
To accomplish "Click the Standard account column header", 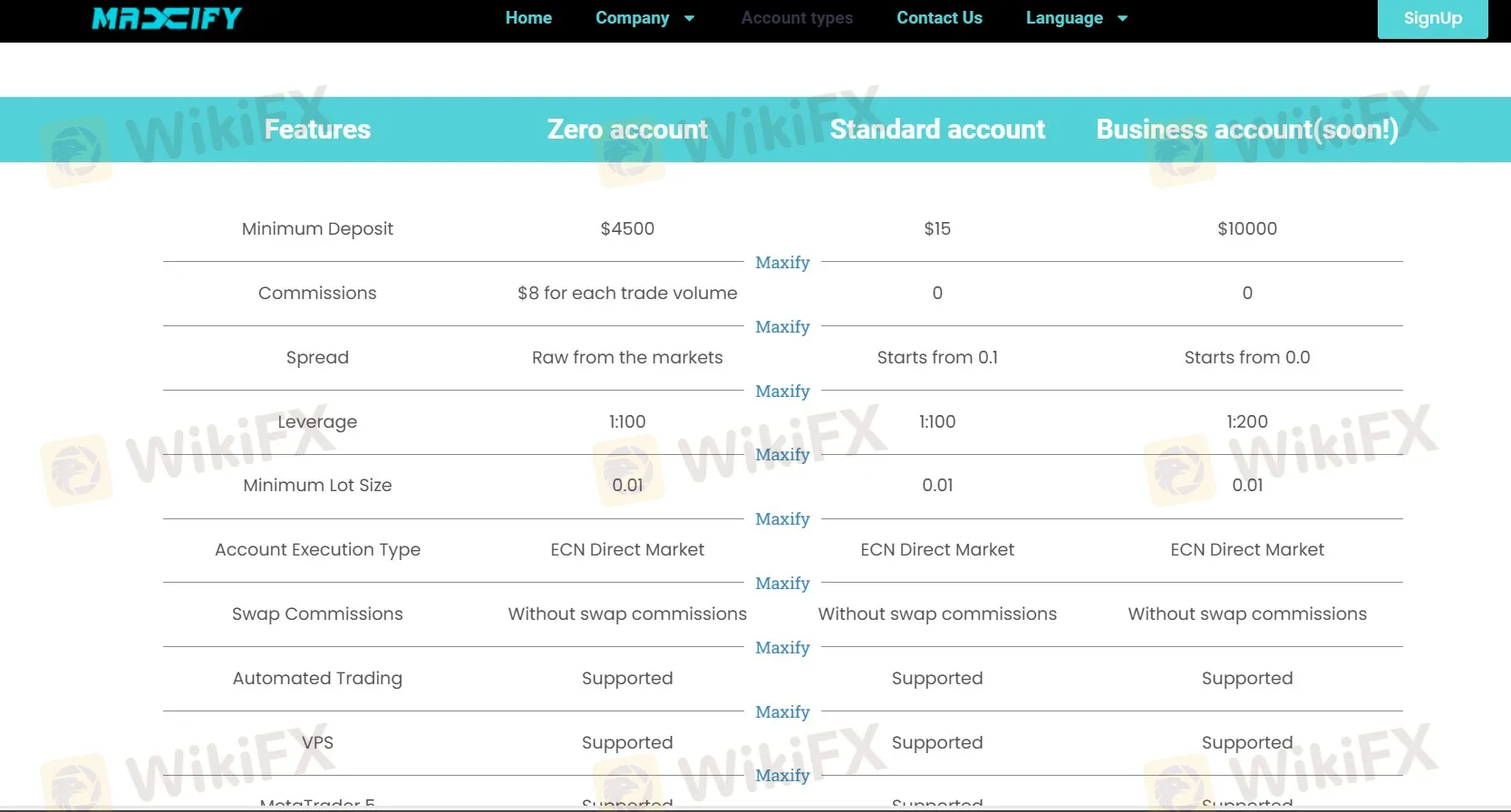I will tap(937, 130).
